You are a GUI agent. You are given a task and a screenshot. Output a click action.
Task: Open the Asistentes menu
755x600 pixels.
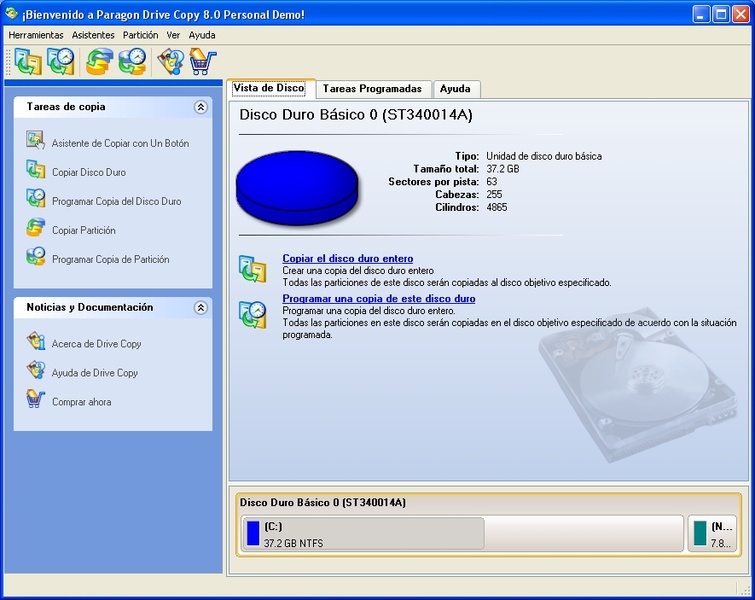[x=93, y=35]
